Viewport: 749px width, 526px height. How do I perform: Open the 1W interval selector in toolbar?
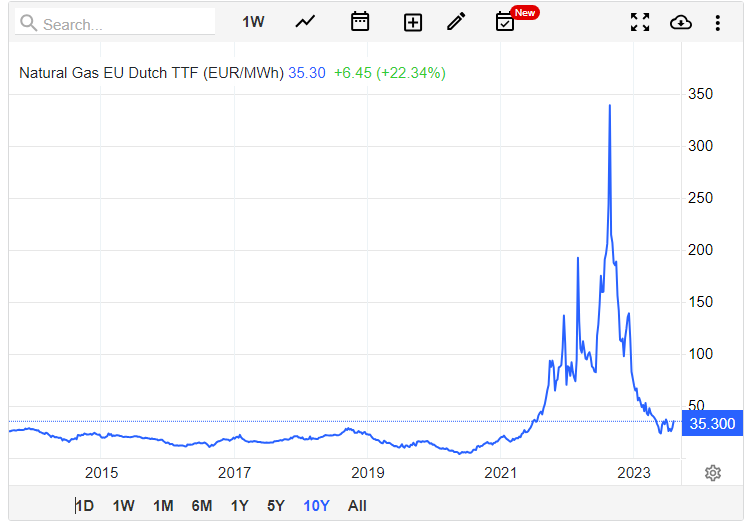tap(253, 22)
